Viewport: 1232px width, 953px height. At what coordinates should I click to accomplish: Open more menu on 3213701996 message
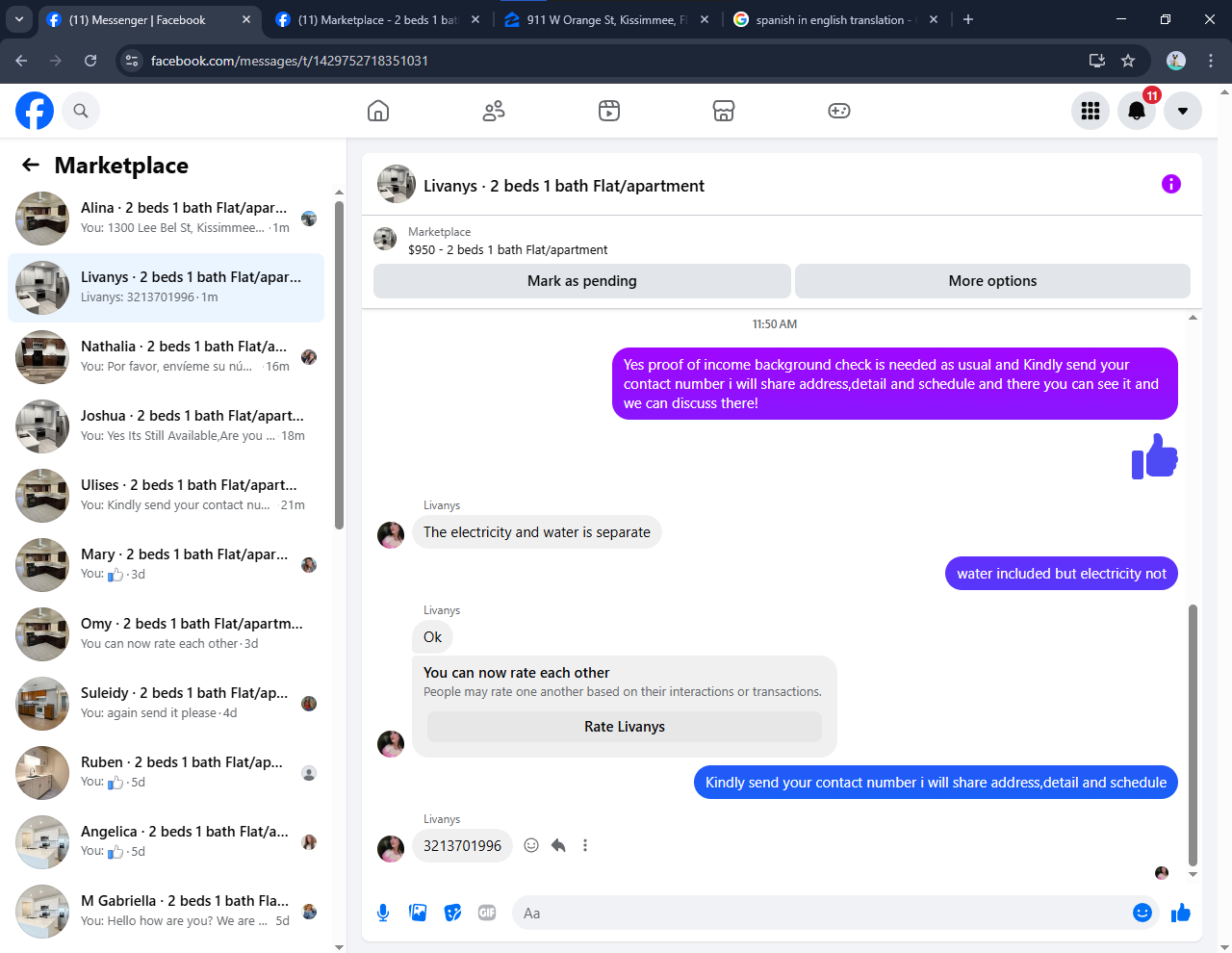[x=585, y=845]
